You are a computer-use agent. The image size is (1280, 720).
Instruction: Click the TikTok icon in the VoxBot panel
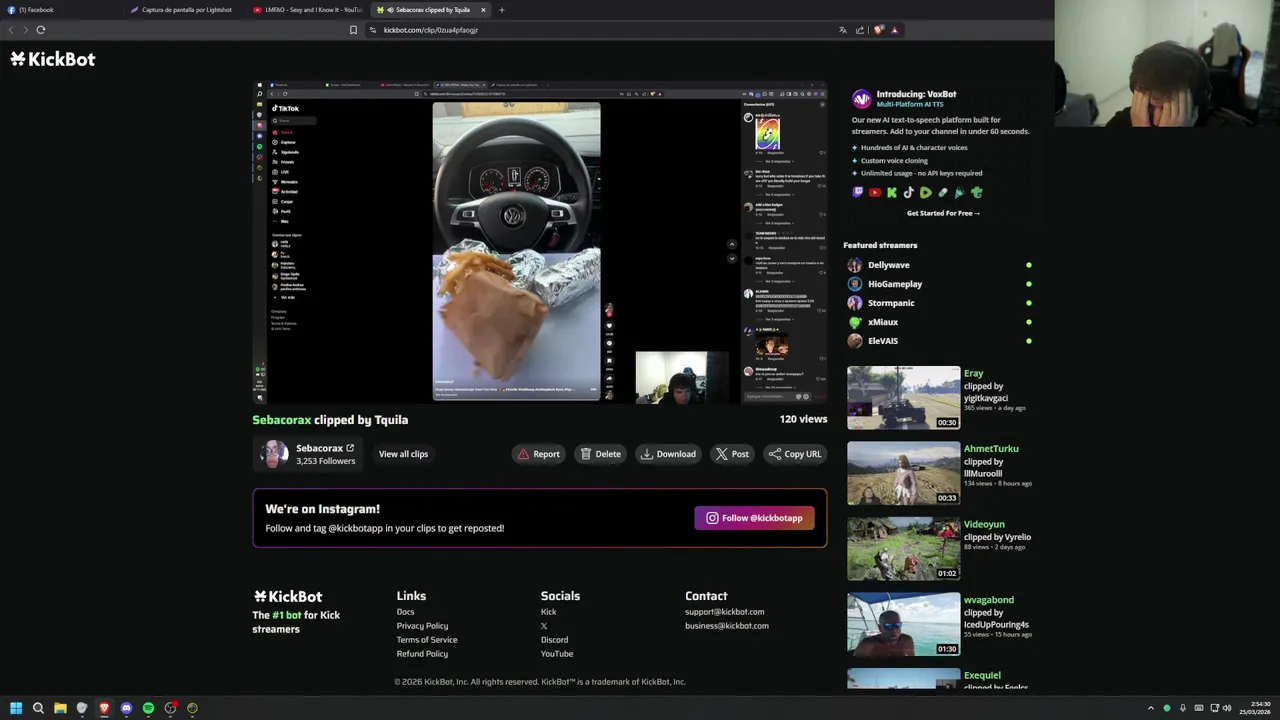(909, 193)
